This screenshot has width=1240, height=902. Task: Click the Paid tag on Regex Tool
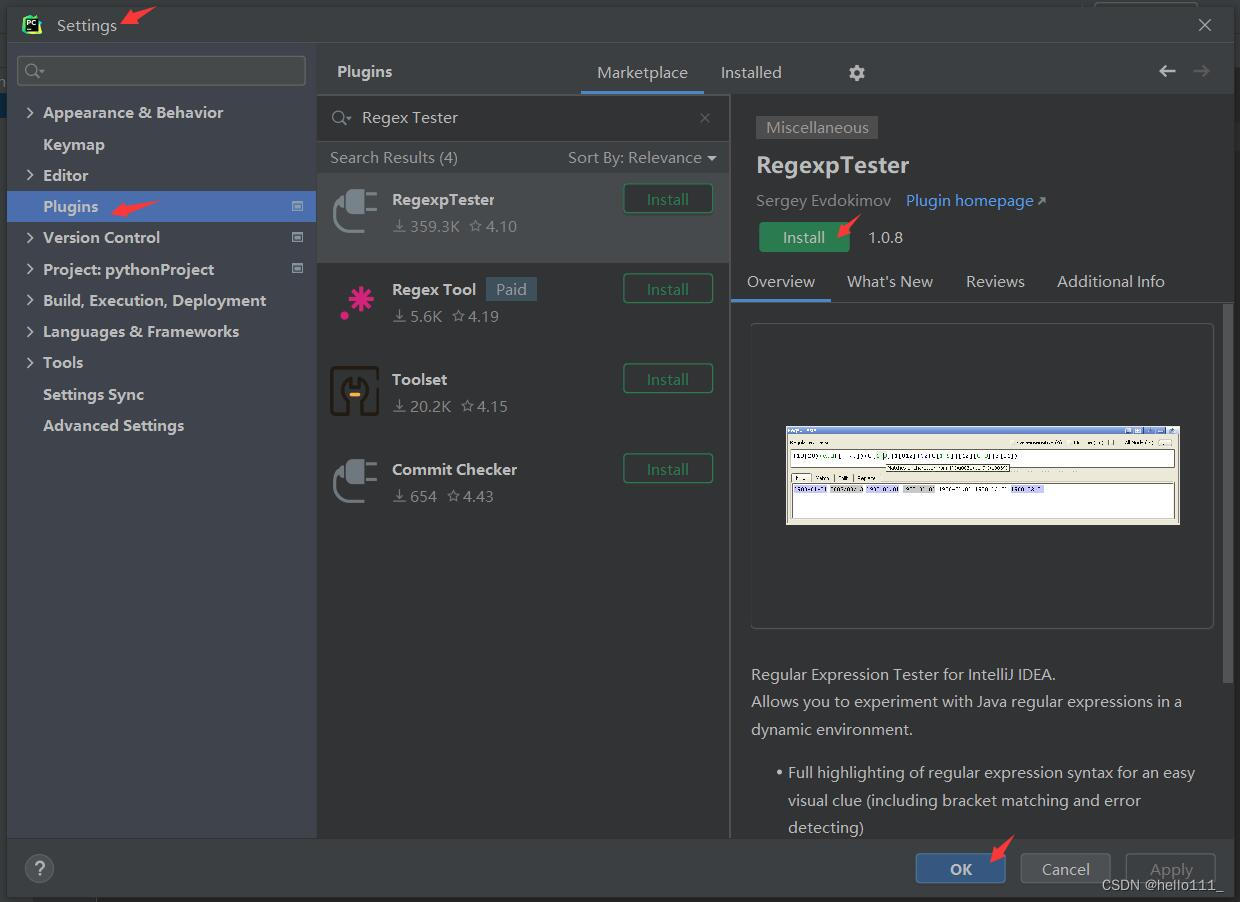point(511,289)
